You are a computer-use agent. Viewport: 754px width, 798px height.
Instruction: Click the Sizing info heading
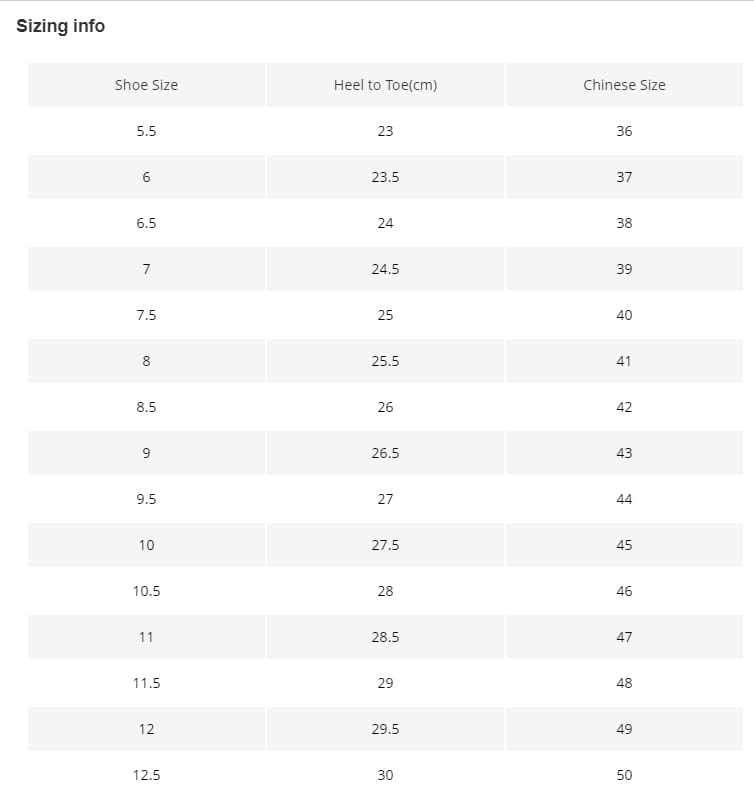[x=61, y=26]
